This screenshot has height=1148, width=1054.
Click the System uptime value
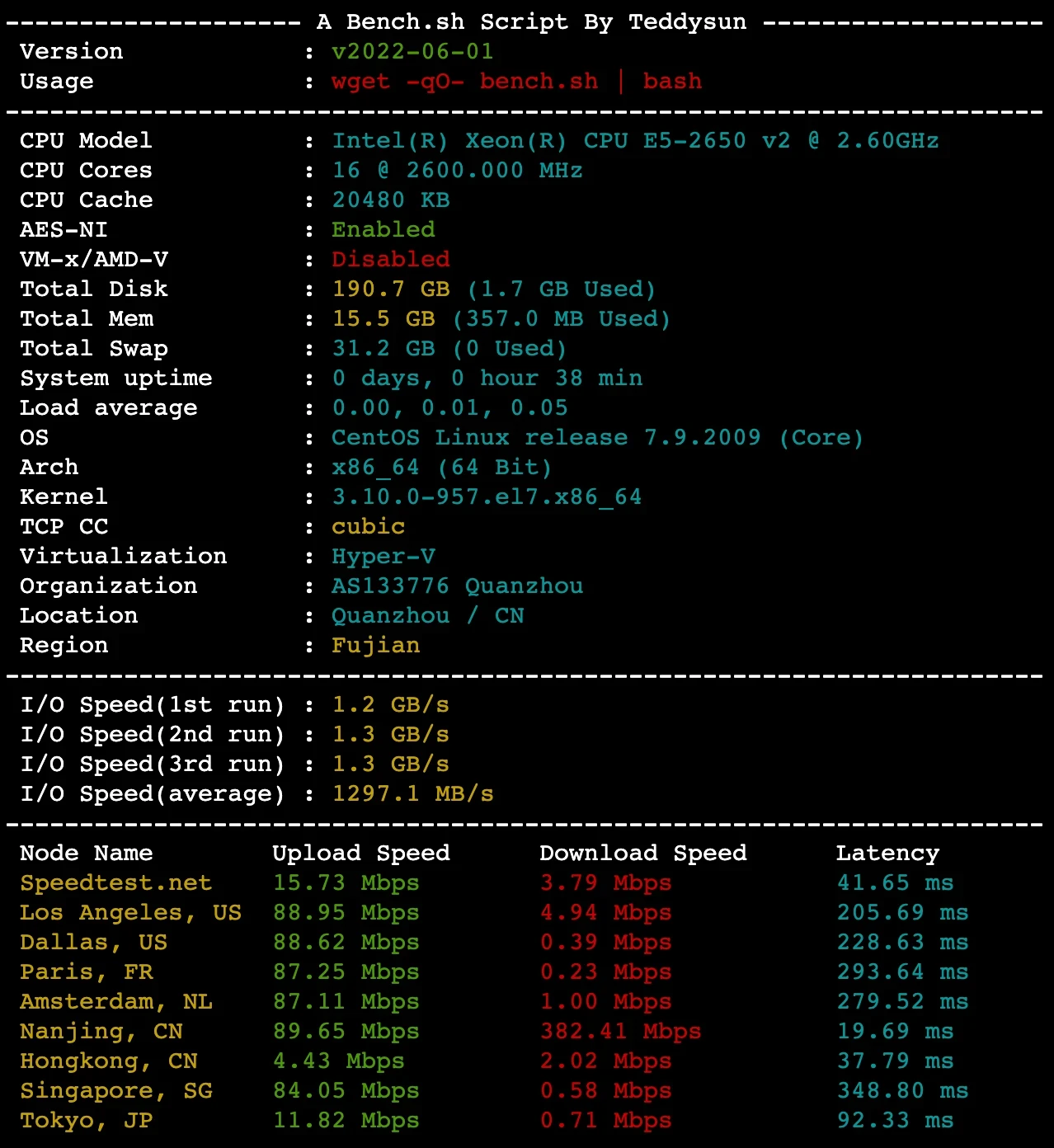[x=487, y=379]
